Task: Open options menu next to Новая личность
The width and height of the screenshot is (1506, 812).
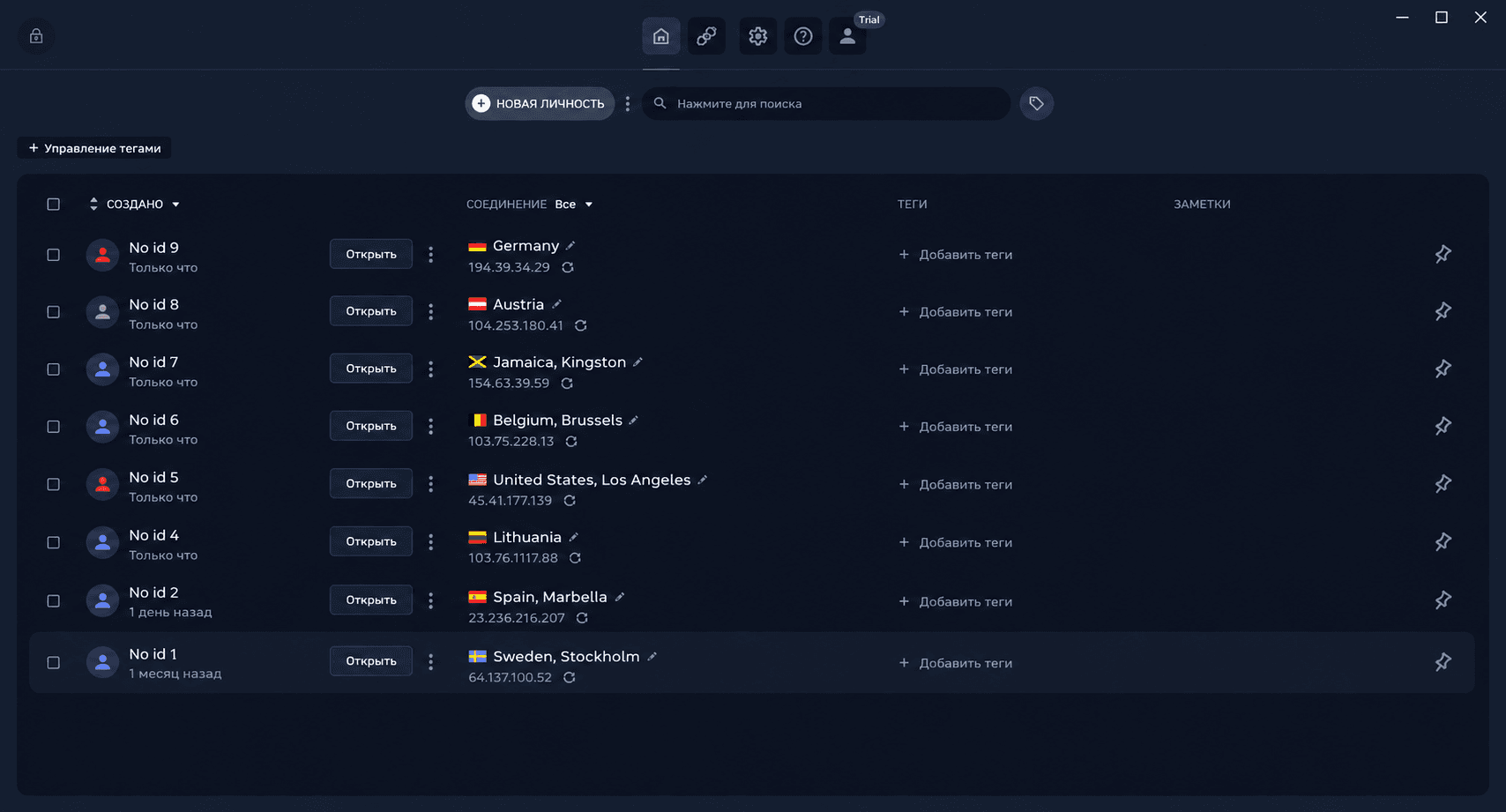Action: click(628, 104)
